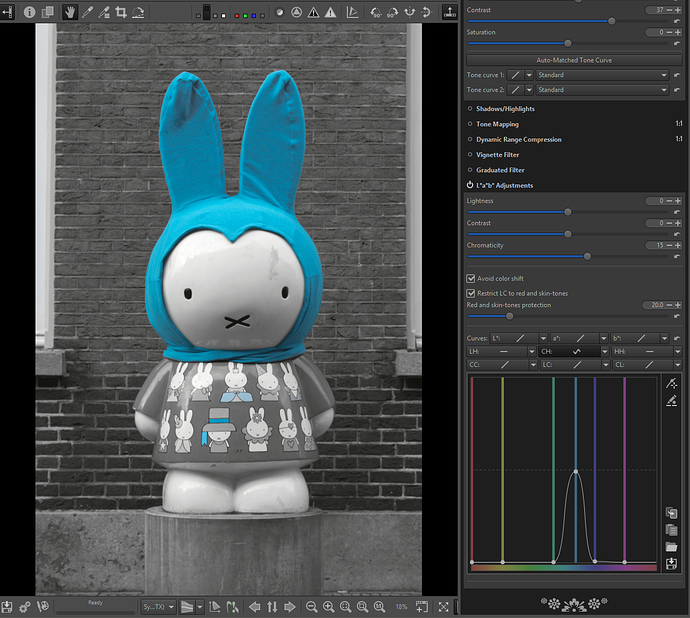This screenshot has height=618, width=690.
Task: Toggle clipped highlights warning indicator
Action: tap(330, 12)
